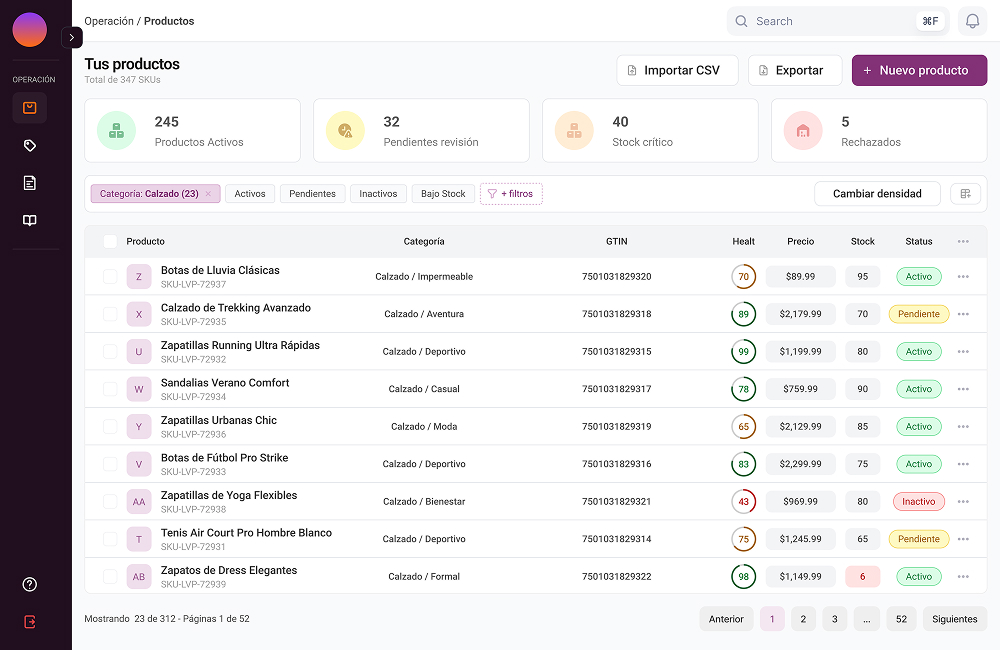The image size is (1000, 650).
Task: Click the help question mark icon
Action: 29,584
